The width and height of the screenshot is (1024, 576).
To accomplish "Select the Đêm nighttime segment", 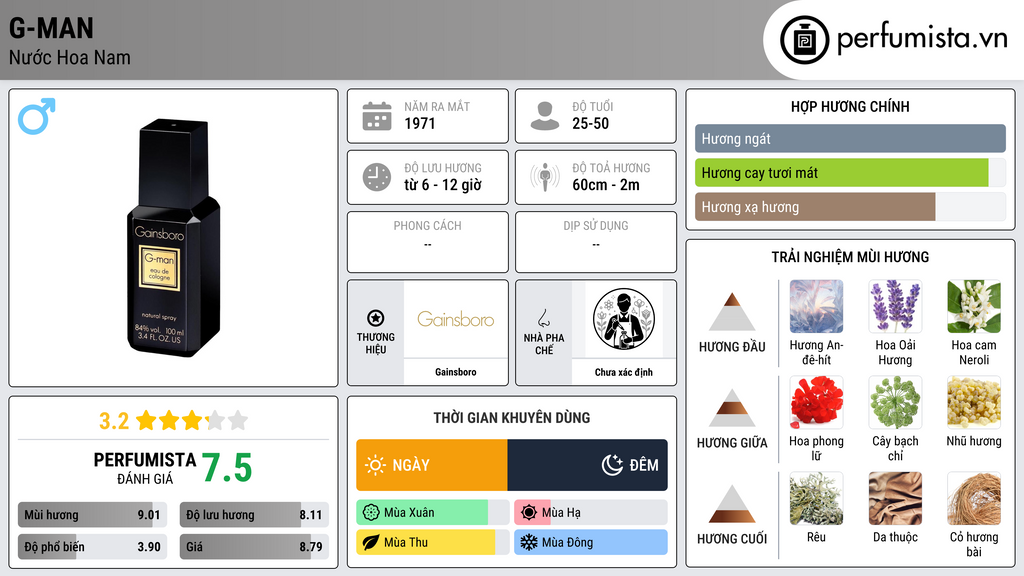I will (588, 465).
